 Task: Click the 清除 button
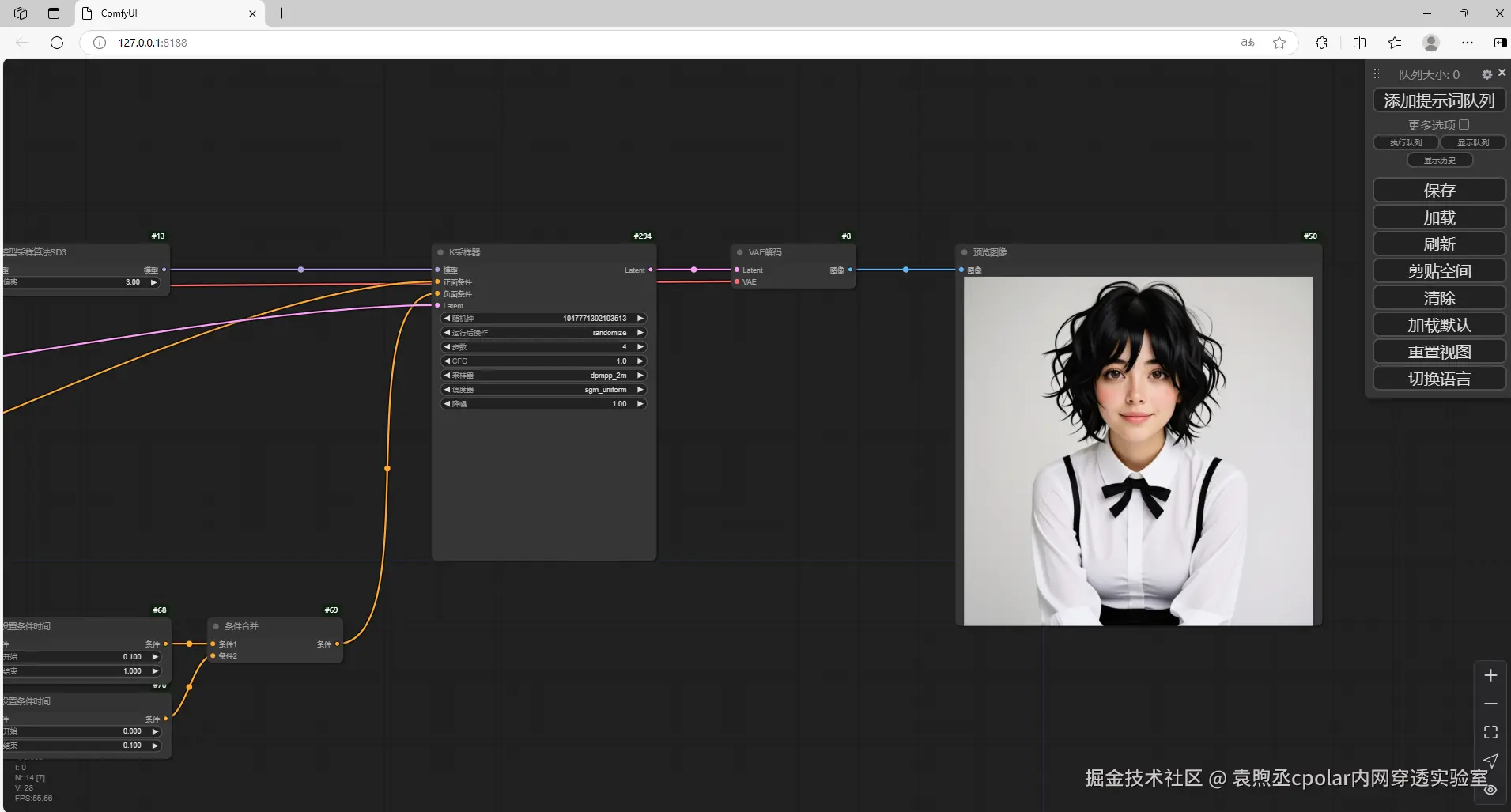1439,298
